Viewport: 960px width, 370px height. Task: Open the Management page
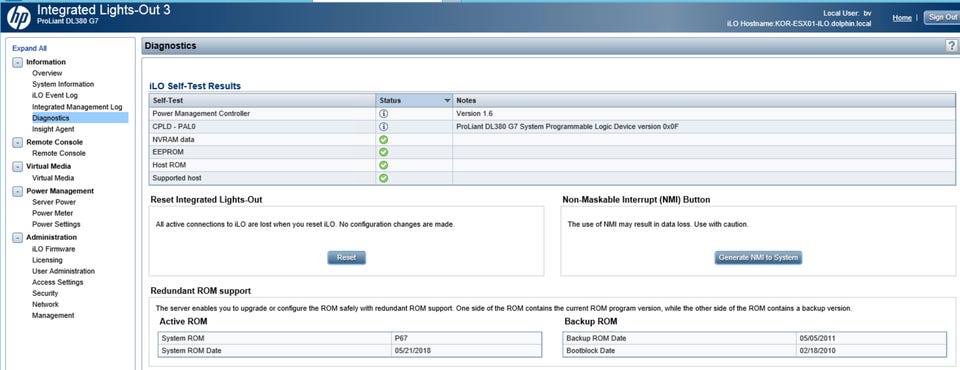[x=53, y=315]
